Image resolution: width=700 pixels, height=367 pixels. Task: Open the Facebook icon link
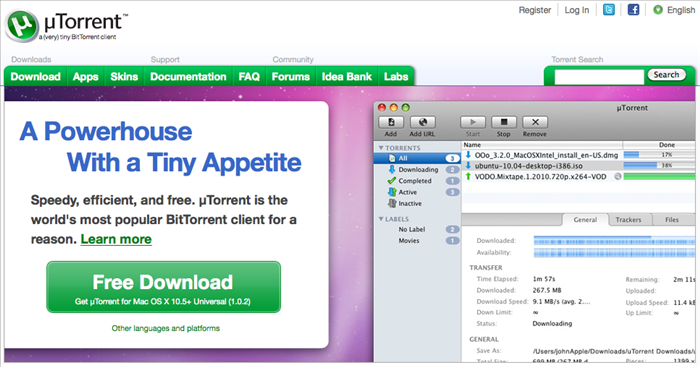(633, 9)
